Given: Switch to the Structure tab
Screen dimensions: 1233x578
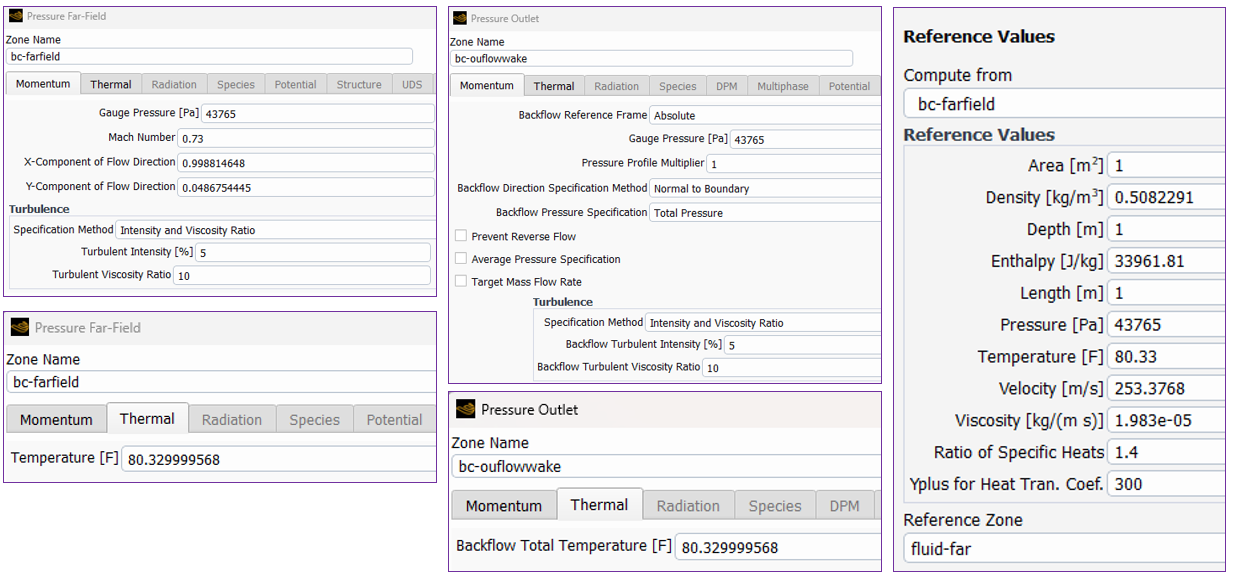Looking at the screenshot, I should coord(359,85).
